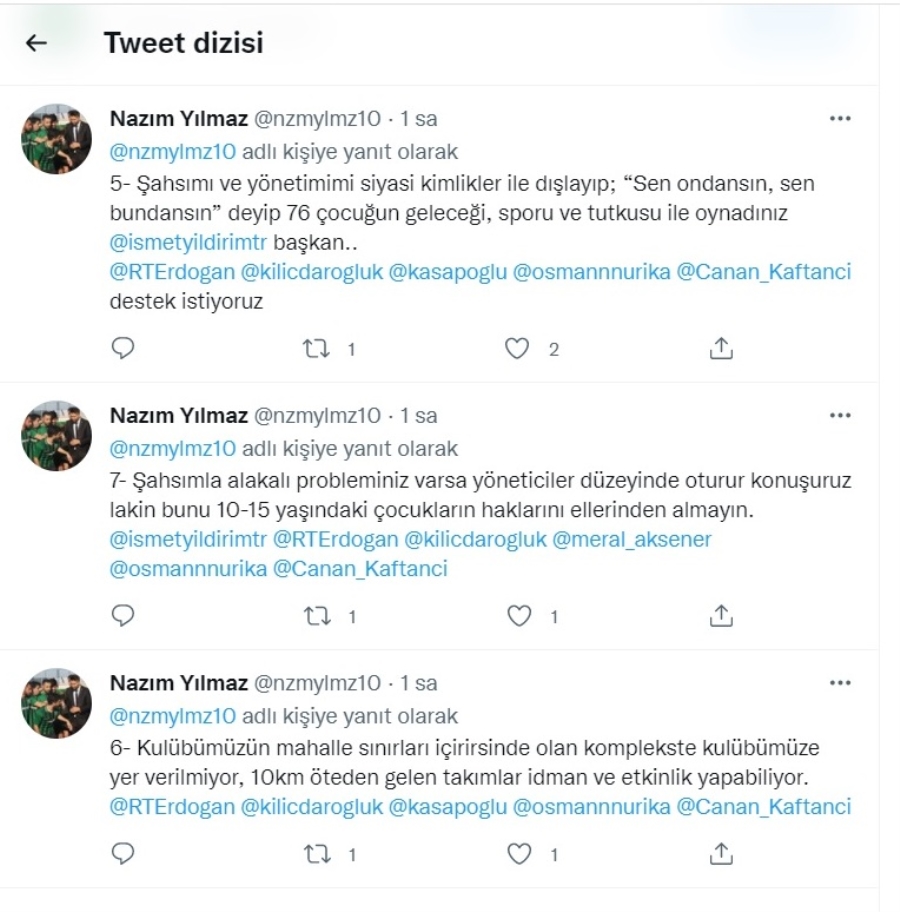Reply to tweet starting with 5- Şahsımı
The width and height of the screenshot is (900, 912).
[123, 348]
